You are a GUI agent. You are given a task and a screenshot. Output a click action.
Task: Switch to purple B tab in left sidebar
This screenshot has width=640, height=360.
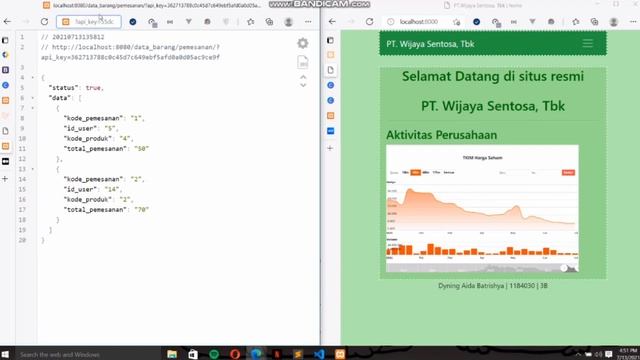coord(5,70)
